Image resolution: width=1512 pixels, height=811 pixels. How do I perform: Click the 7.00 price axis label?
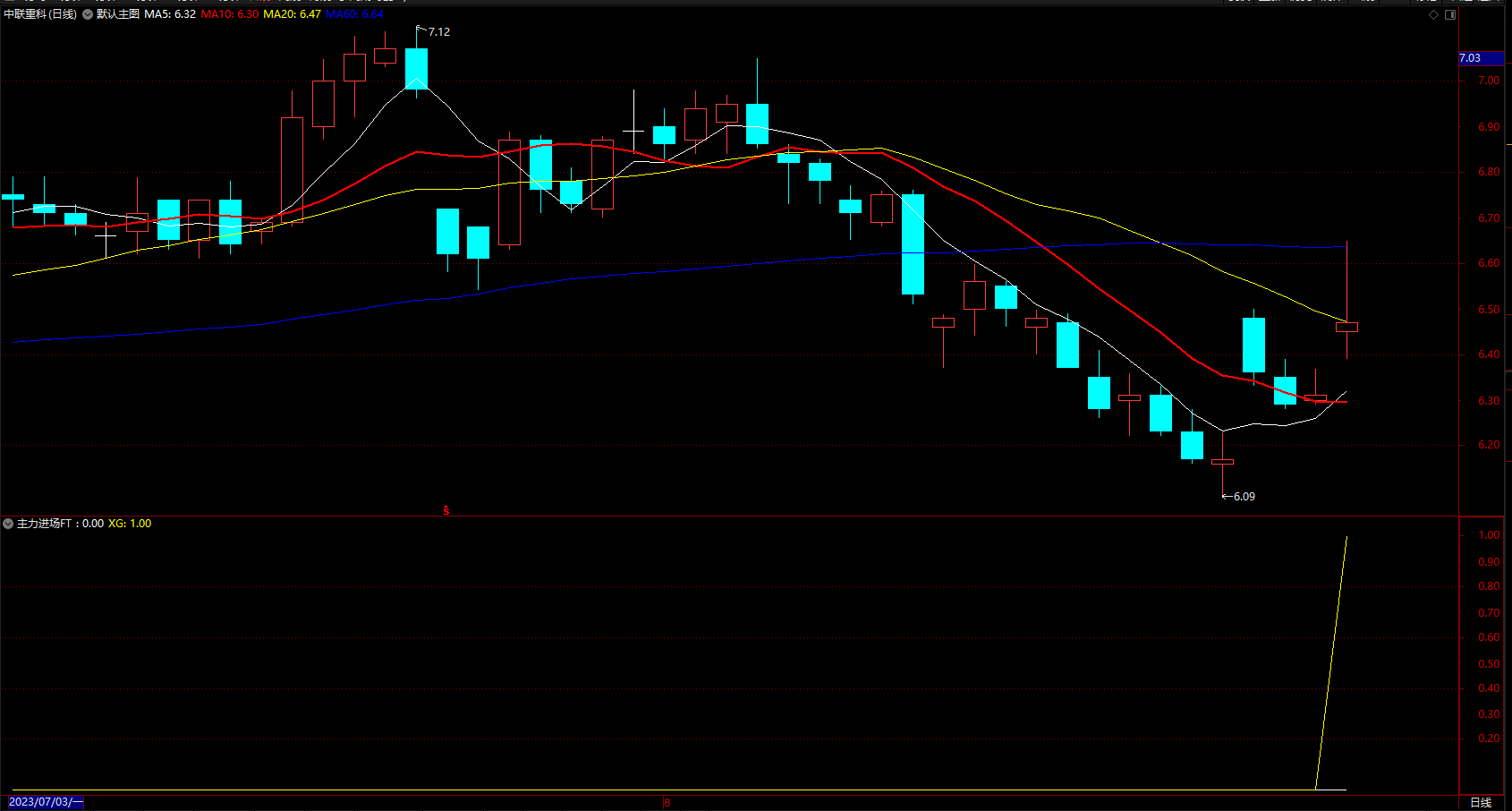(1489, 81)
